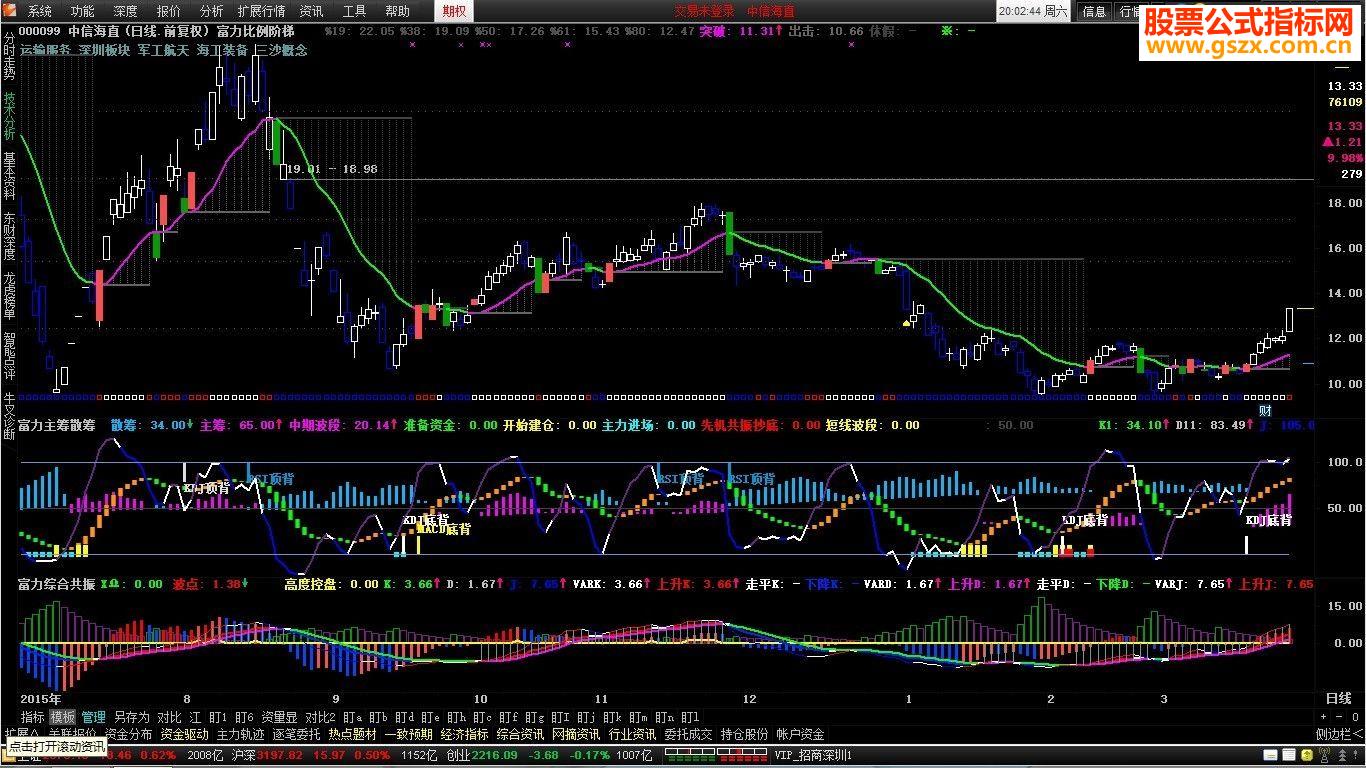Click the 指标 toolbar button
Screen dimensions: 1366x768
point(33,717)
